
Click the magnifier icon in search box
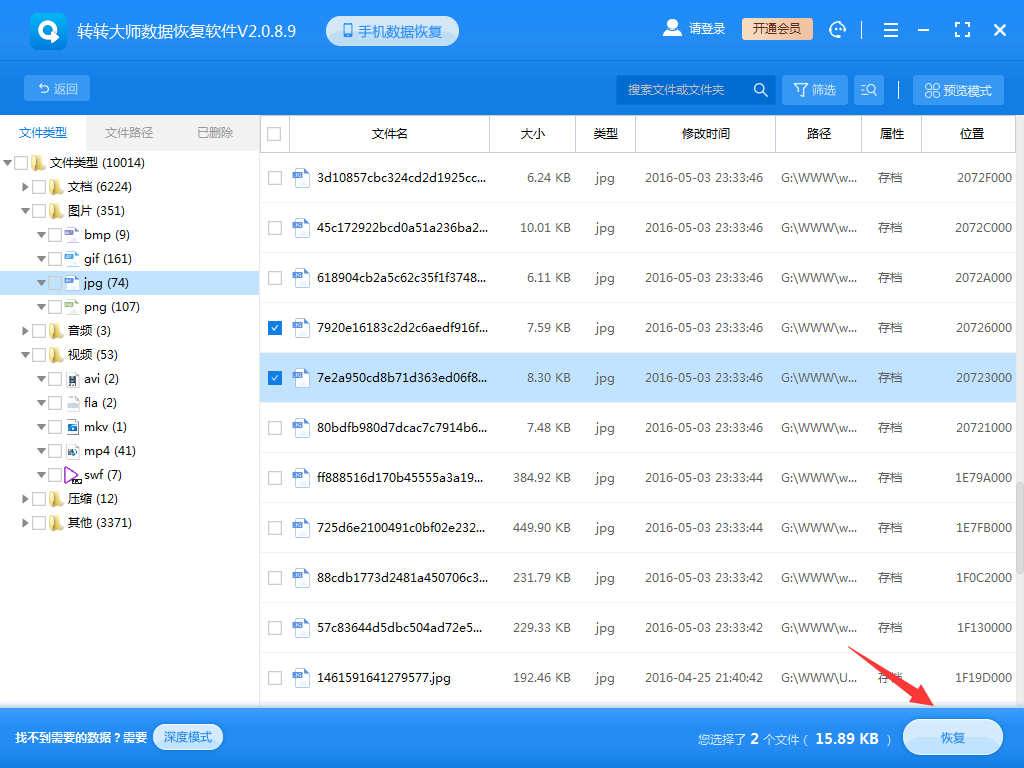point(760,89)
